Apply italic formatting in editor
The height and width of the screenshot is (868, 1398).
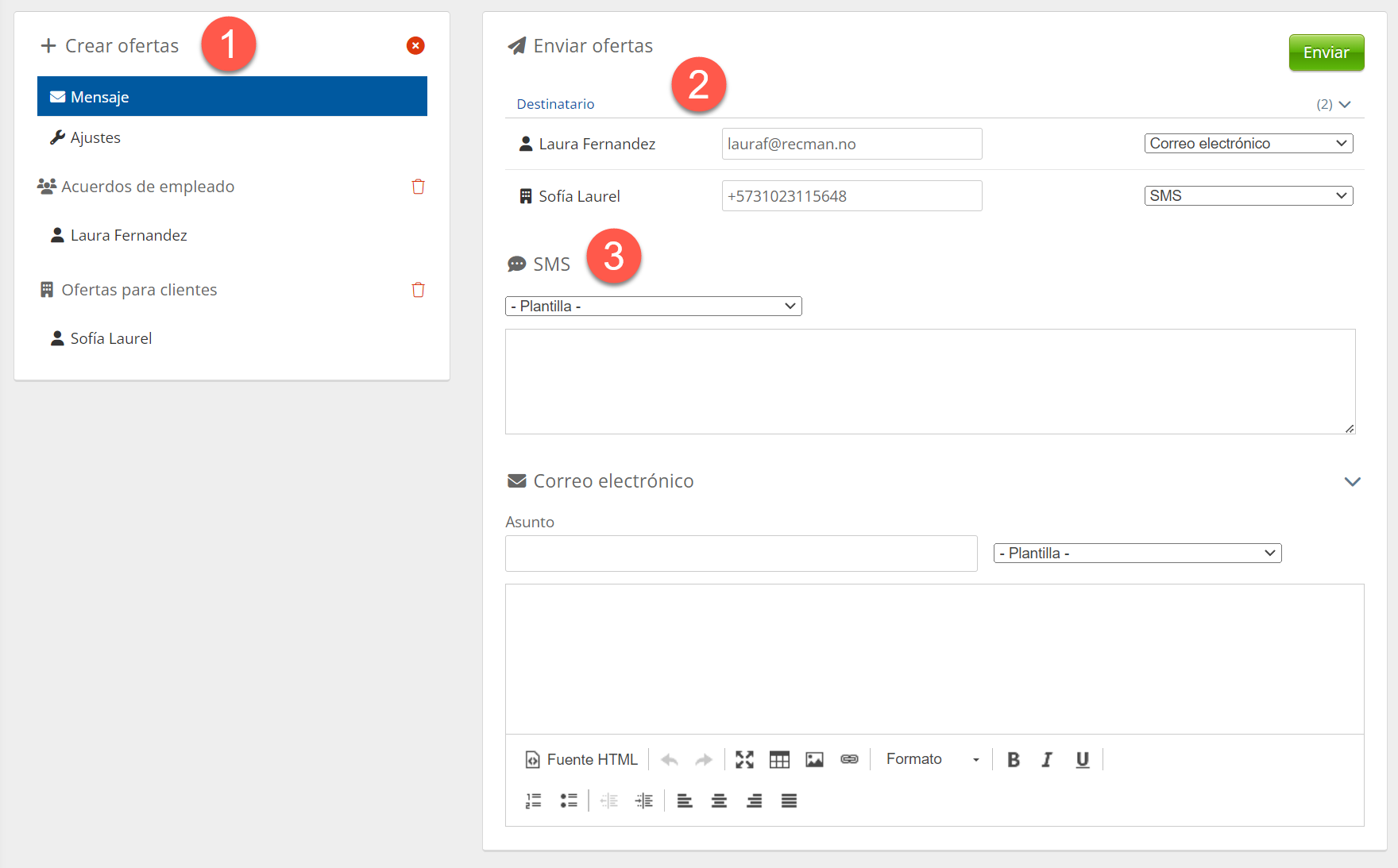[x=1047, y=760]
